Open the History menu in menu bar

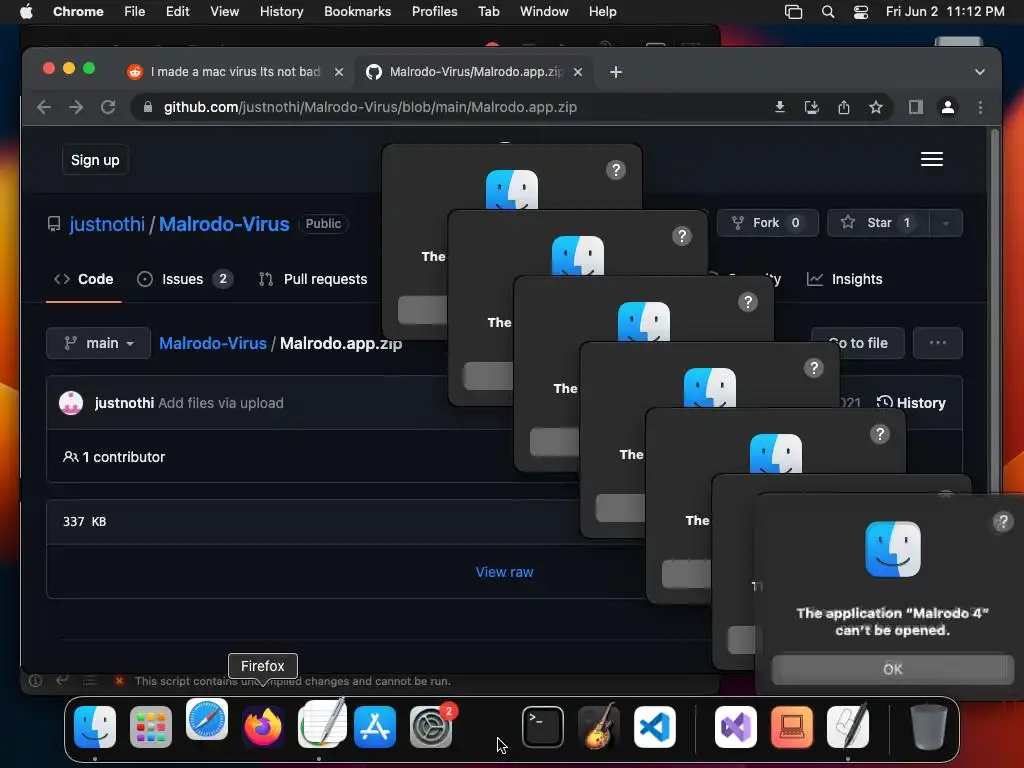pos(281,11)
